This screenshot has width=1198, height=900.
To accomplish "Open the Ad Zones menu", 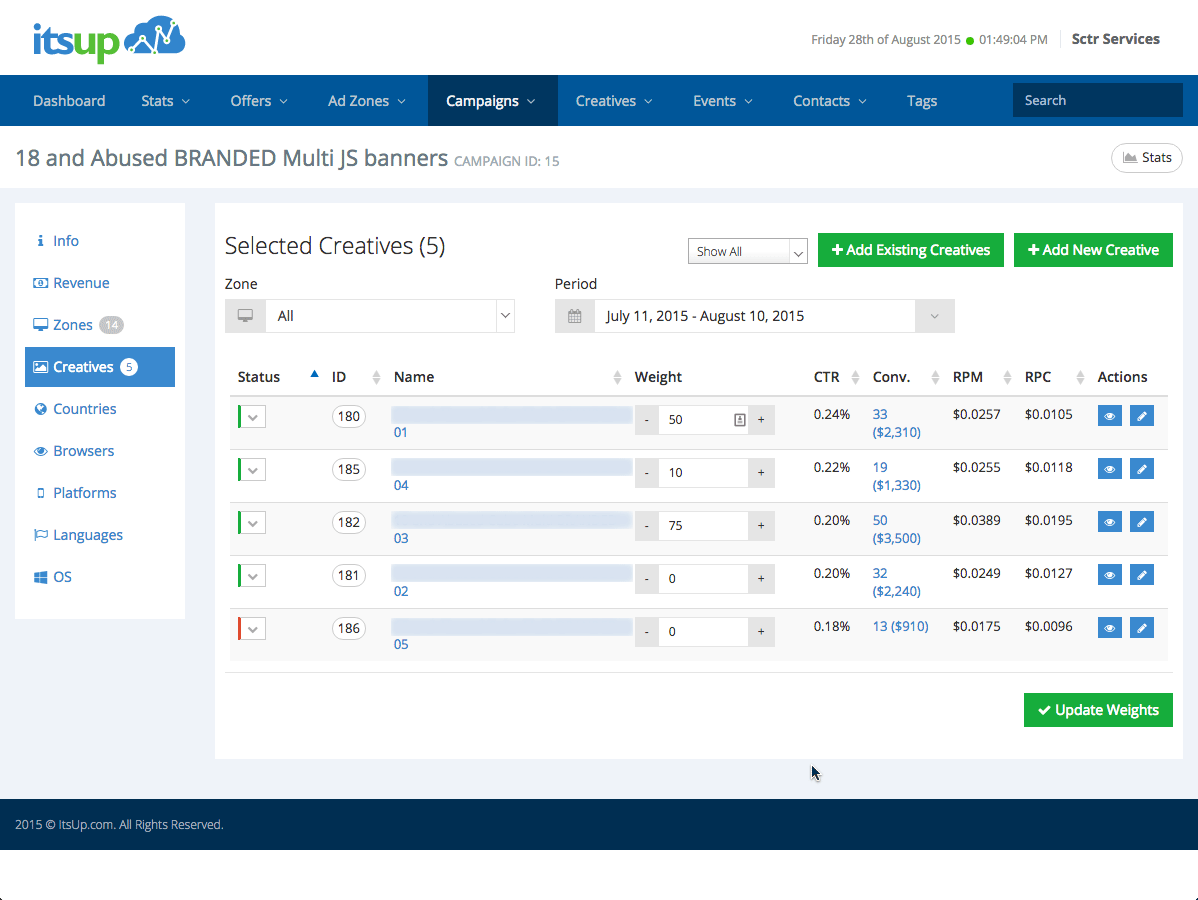I will click(x=367, y=101).
